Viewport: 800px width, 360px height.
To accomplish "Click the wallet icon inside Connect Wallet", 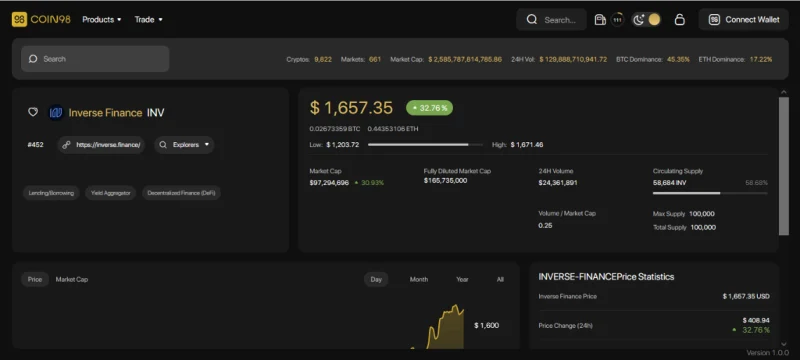I will pyautogui.click(x=714, y=19).
